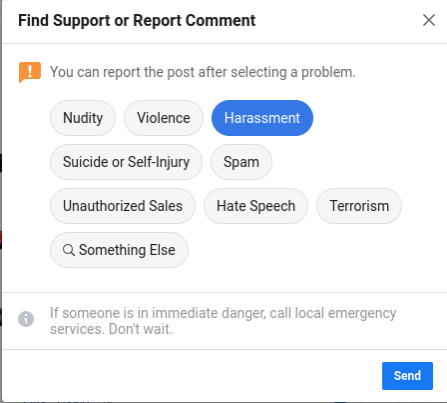This screenshot has width=447, height=403.
Task: Select Suicide or Self-Injury option
Action: (x=126, y=162)
